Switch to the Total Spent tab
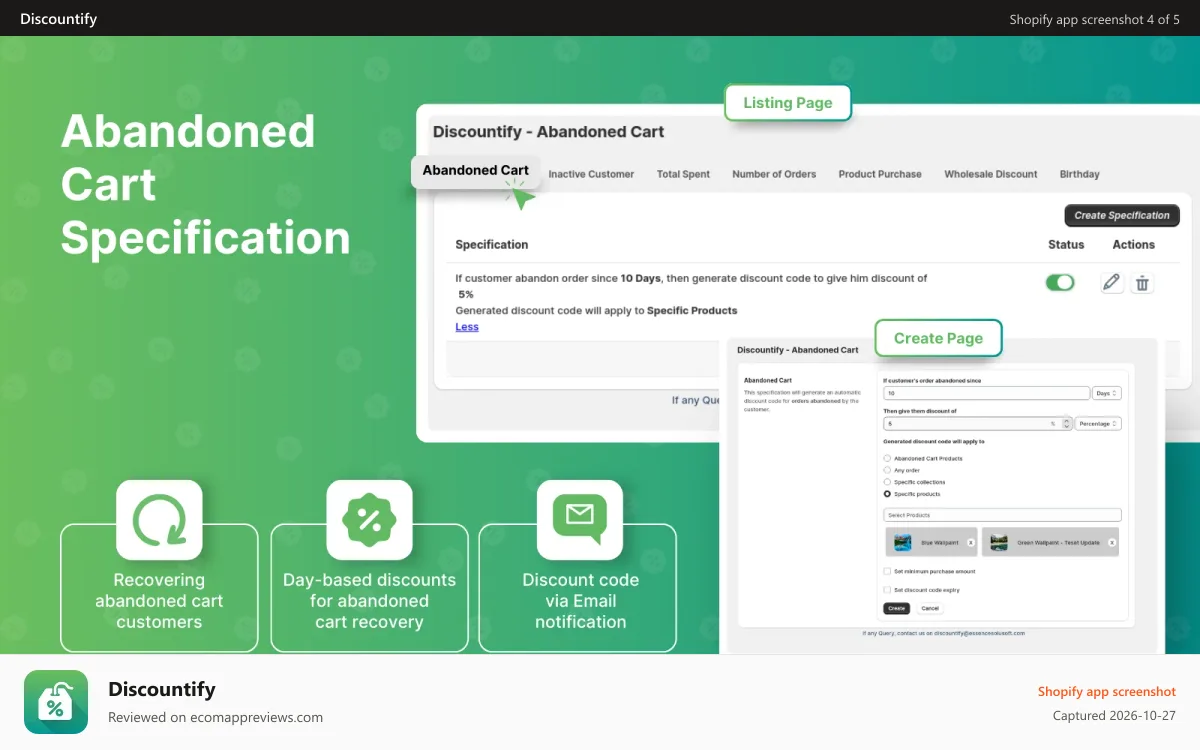Screen dimensions: 1200x750 point(683,174)
